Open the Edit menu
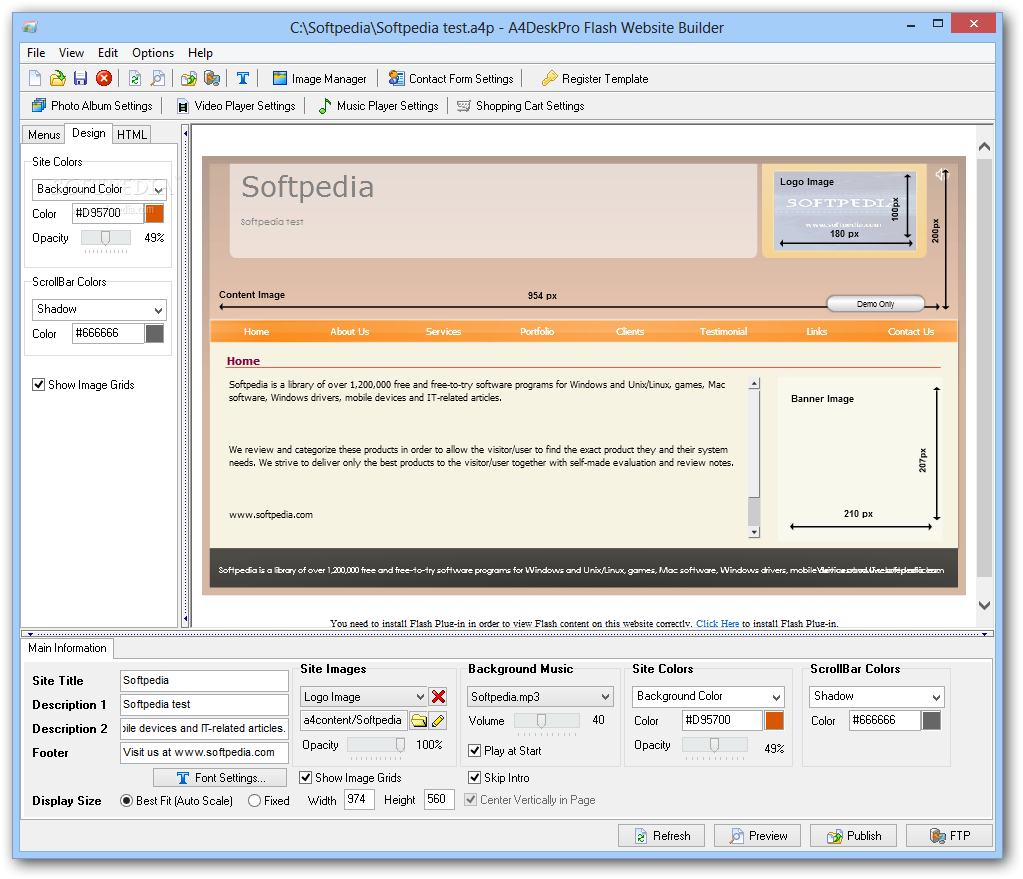 108,53
